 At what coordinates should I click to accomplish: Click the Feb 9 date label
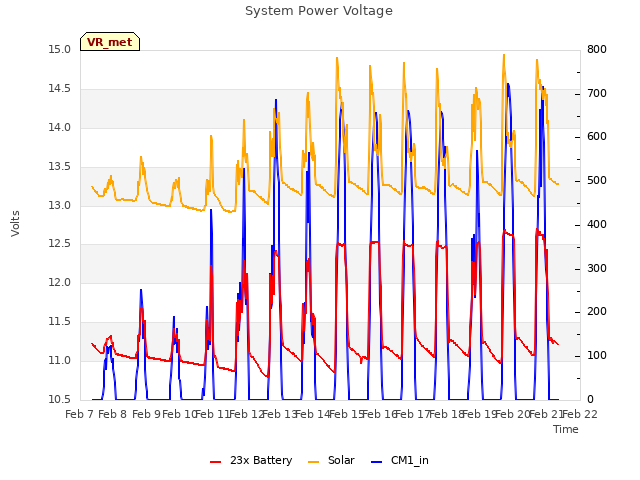[146, 414]
